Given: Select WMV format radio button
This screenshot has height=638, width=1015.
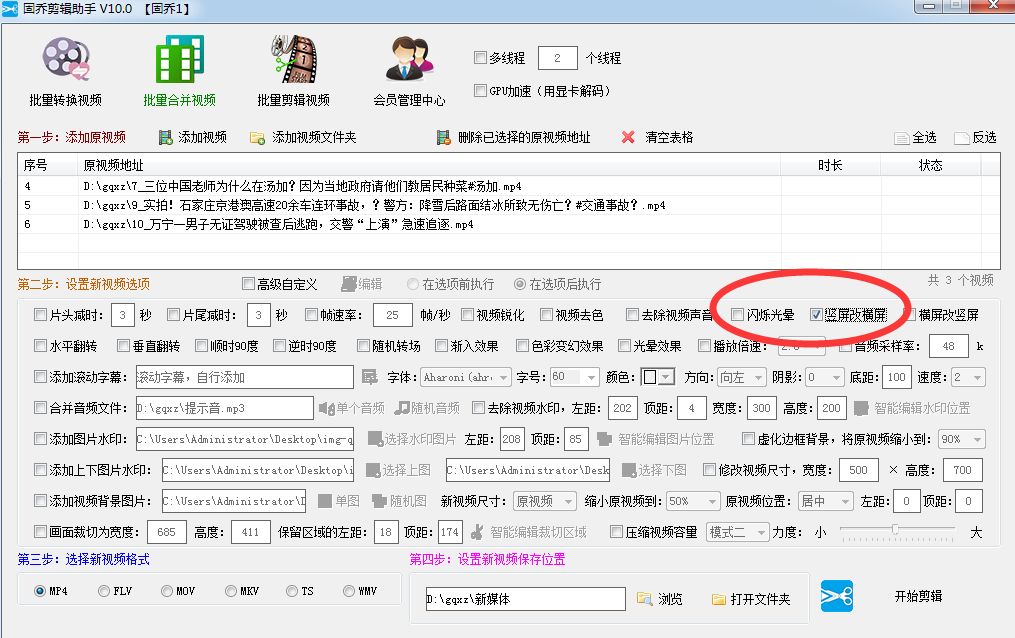Looking at the screenshot, I should point(349,591).
